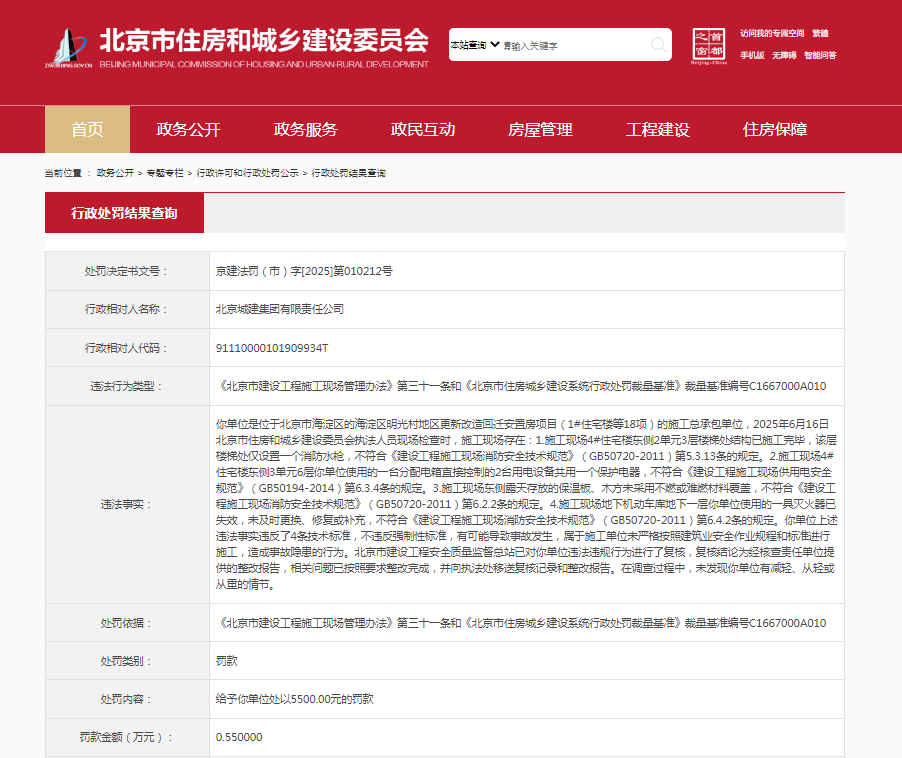Open the 房屋管理 navigation menu
The image size is (902, 758).
click(x=540, y=129)
